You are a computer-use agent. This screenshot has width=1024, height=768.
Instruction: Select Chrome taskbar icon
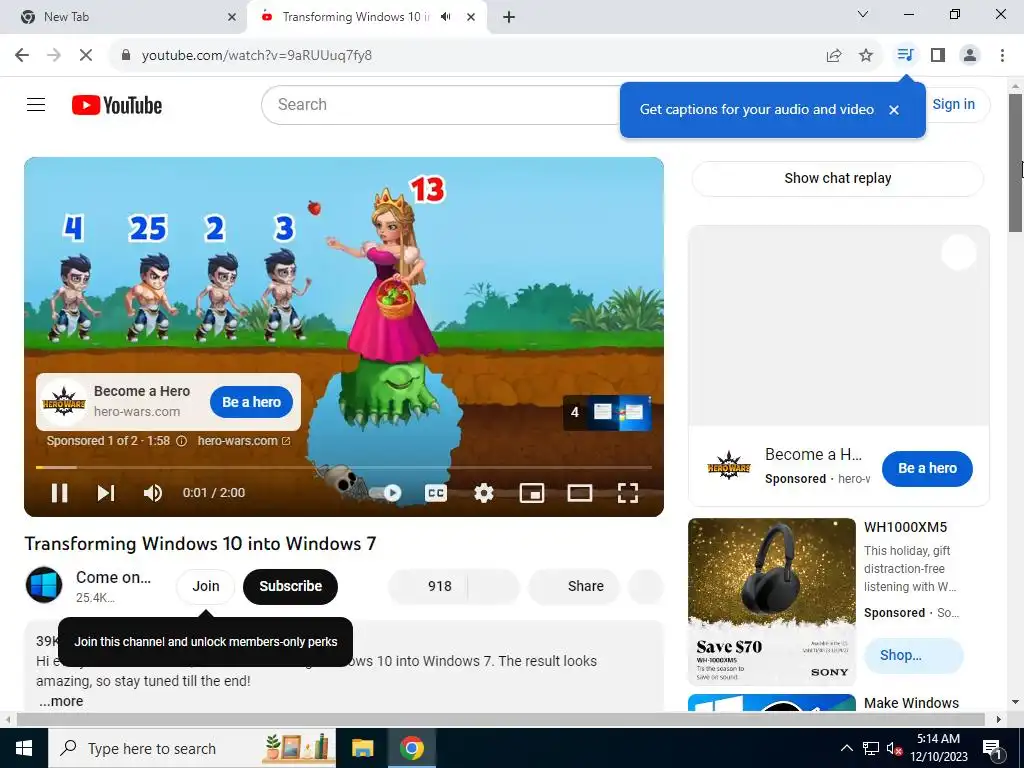[412, 748]
